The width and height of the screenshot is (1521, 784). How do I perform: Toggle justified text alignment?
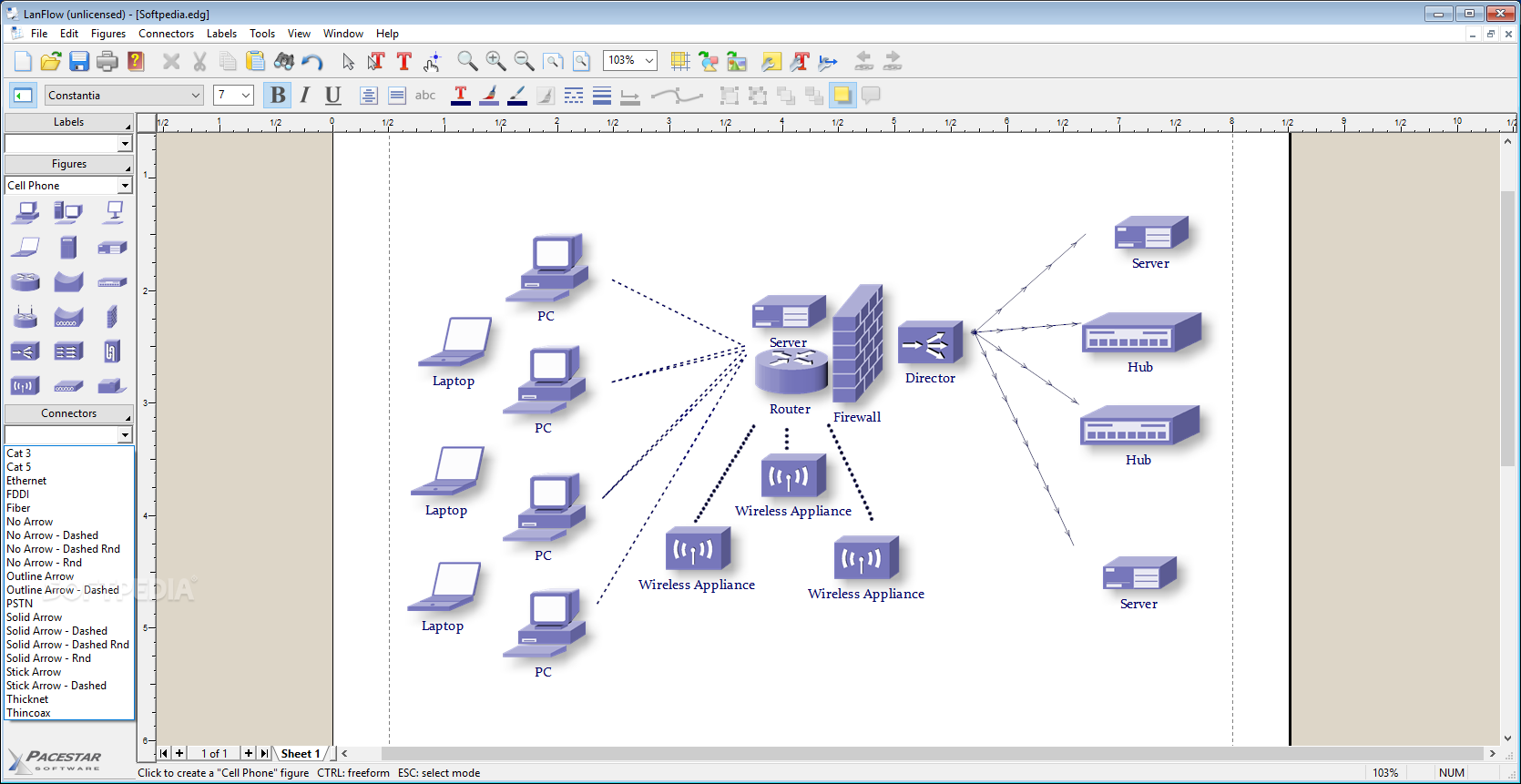(397, 95)
